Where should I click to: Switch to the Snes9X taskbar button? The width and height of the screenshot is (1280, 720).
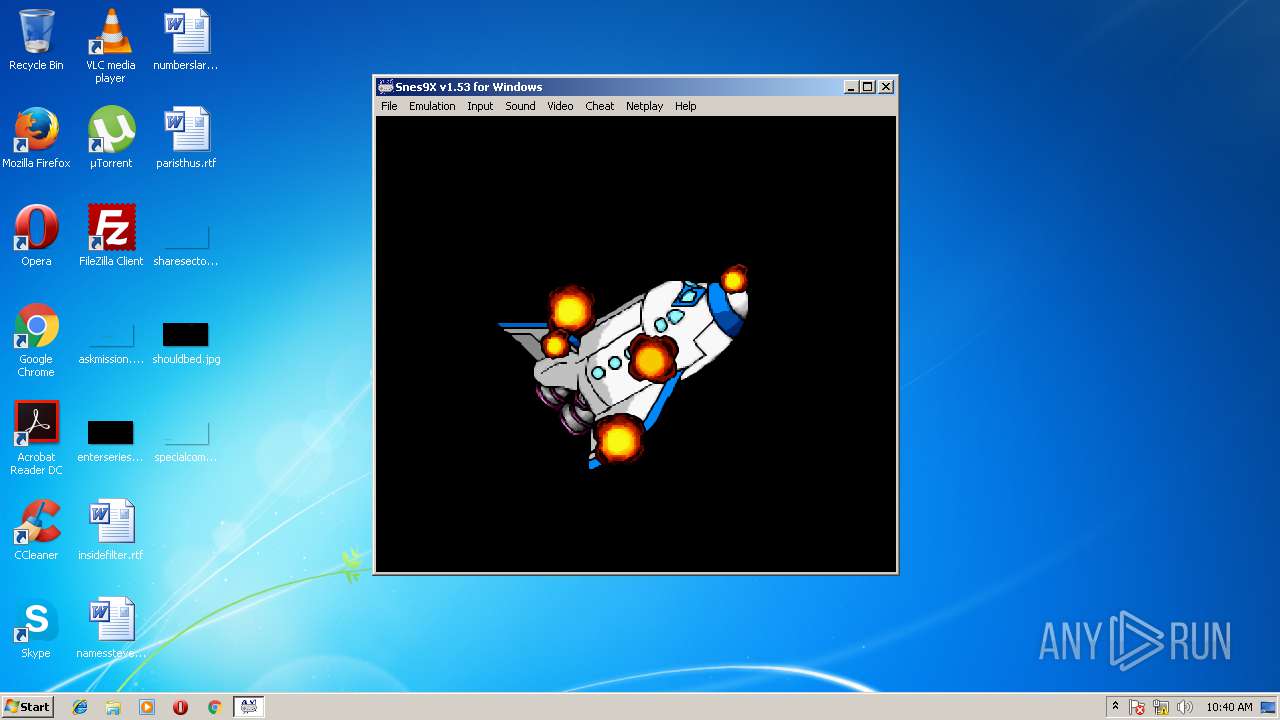point(248,707)
